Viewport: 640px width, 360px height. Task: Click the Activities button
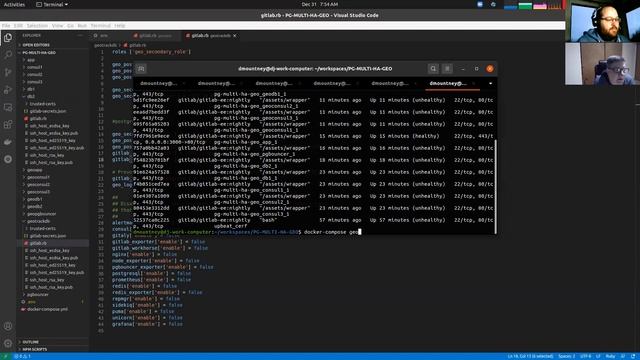coord(14,4)
